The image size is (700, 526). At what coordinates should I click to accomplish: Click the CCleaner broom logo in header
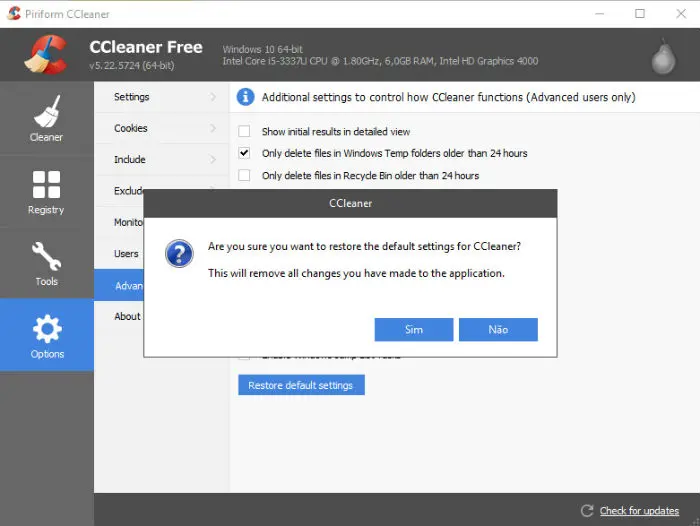pyautogui.click(x=46, y=54)
